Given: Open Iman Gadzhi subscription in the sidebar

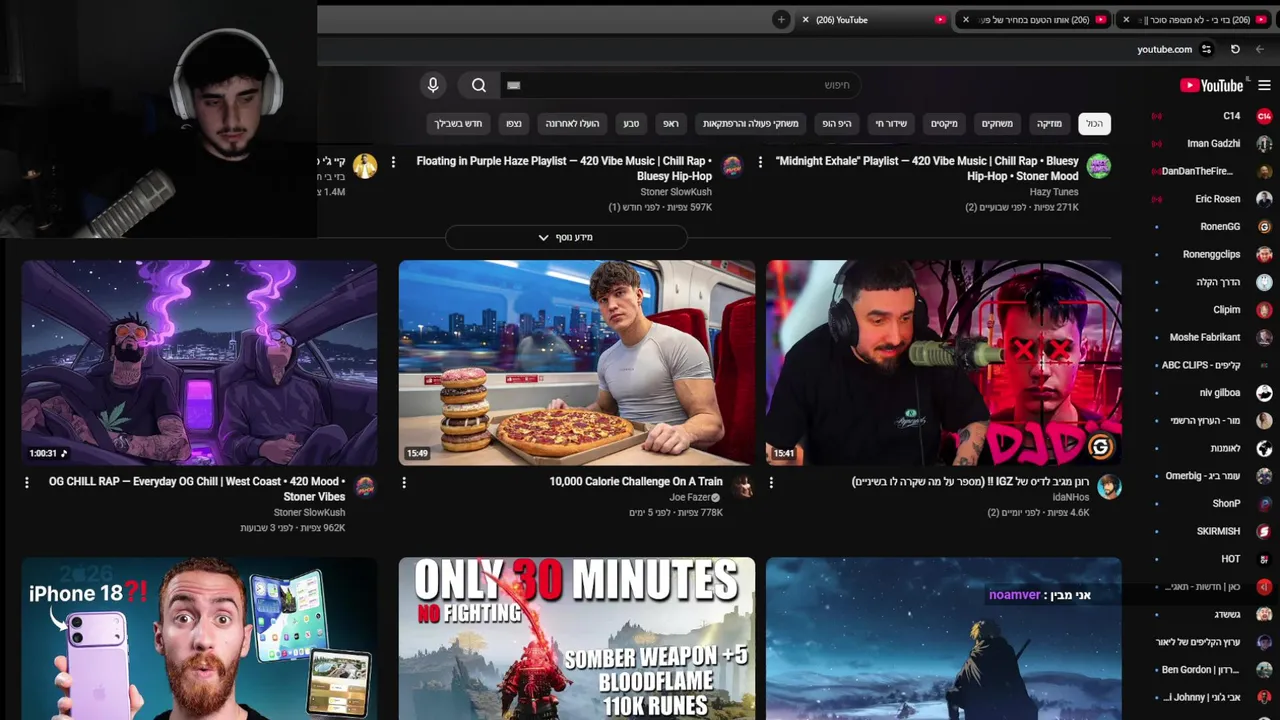Looking at the screenshot, I should point(1212,144).
